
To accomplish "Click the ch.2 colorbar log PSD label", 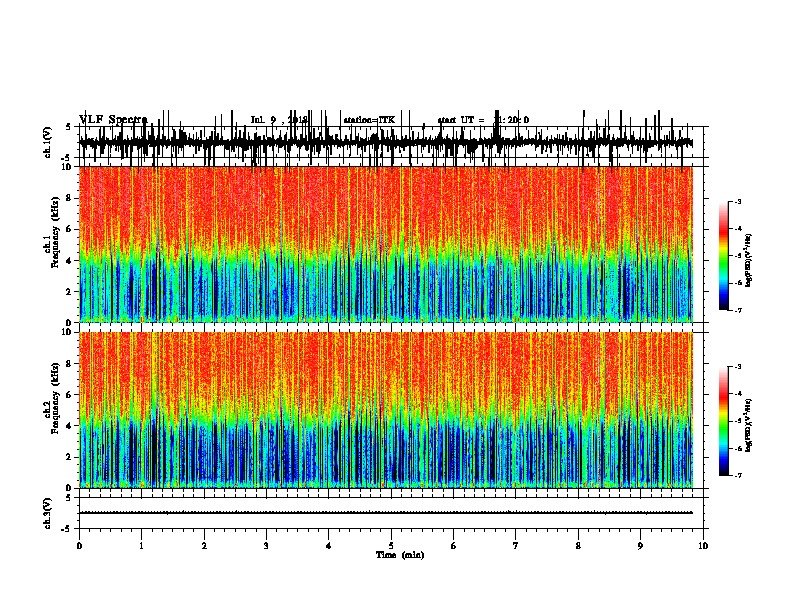I will pos(749,425).
